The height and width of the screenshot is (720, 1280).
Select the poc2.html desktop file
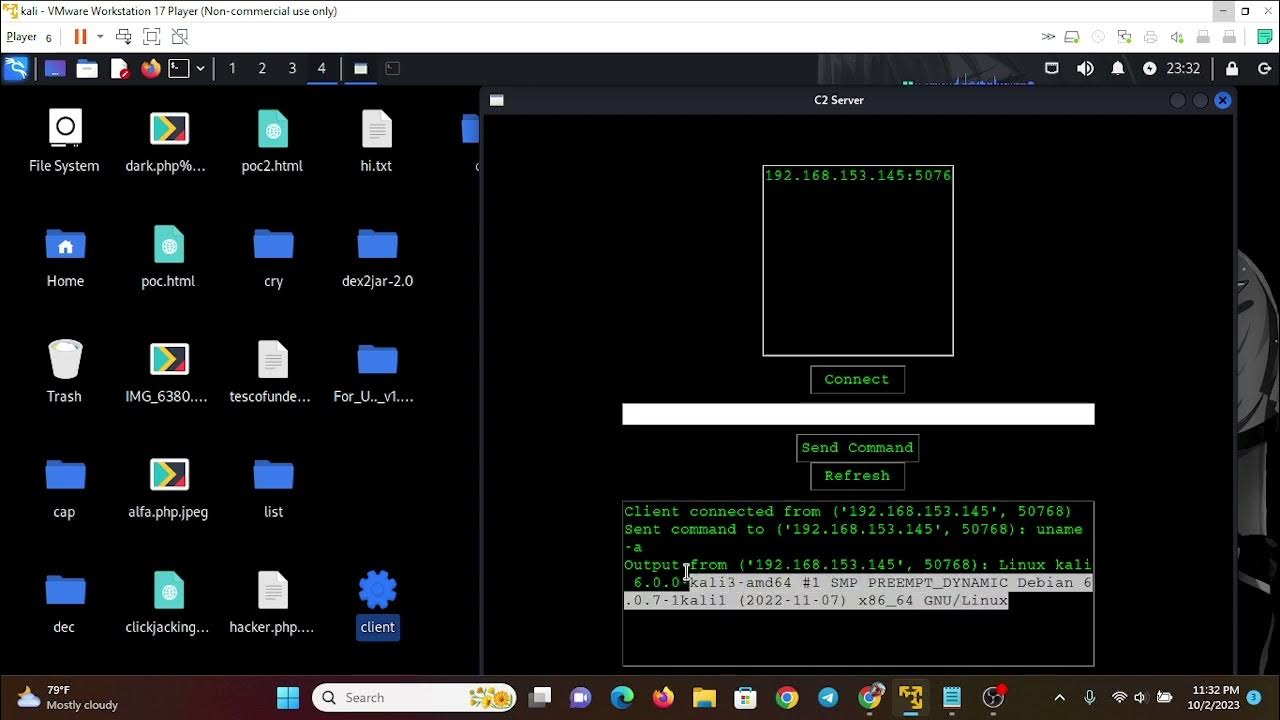(272, 141)
